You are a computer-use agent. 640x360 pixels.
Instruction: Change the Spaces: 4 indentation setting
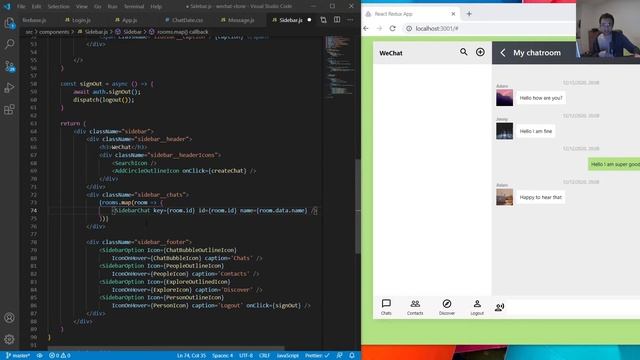(222, 356)
